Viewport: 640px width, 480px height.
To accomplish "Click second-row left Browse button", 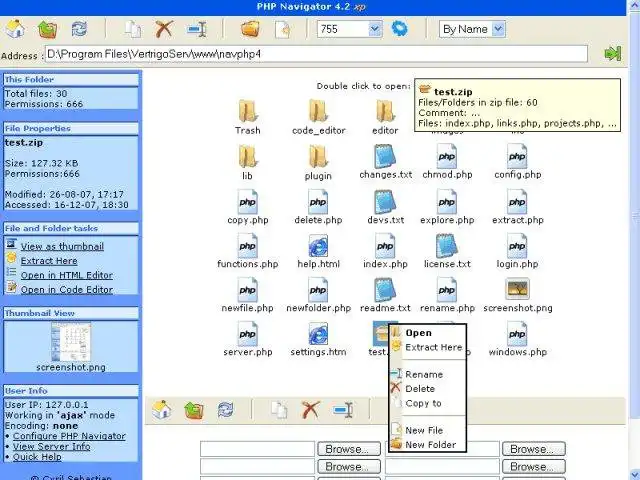I will 349,466.
